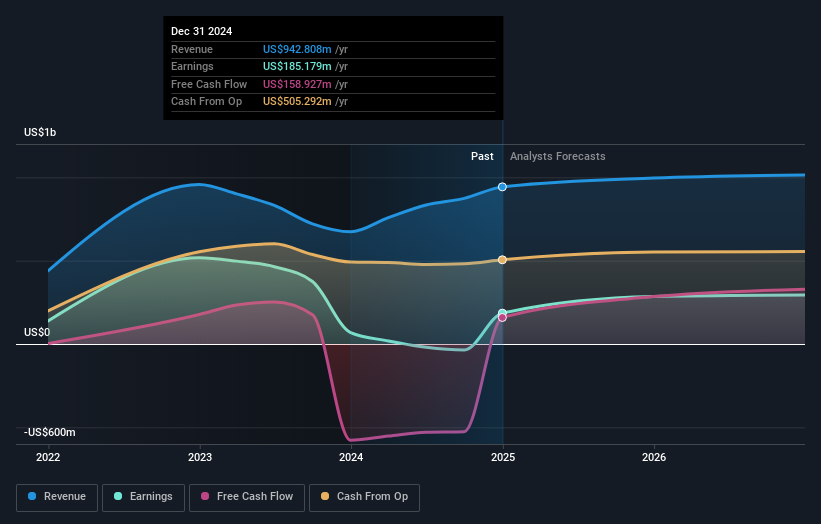Image resolution: width=821 pixels, height=524 pixels.
Task: Click the US$1b y-axis label
Action: 40,132
